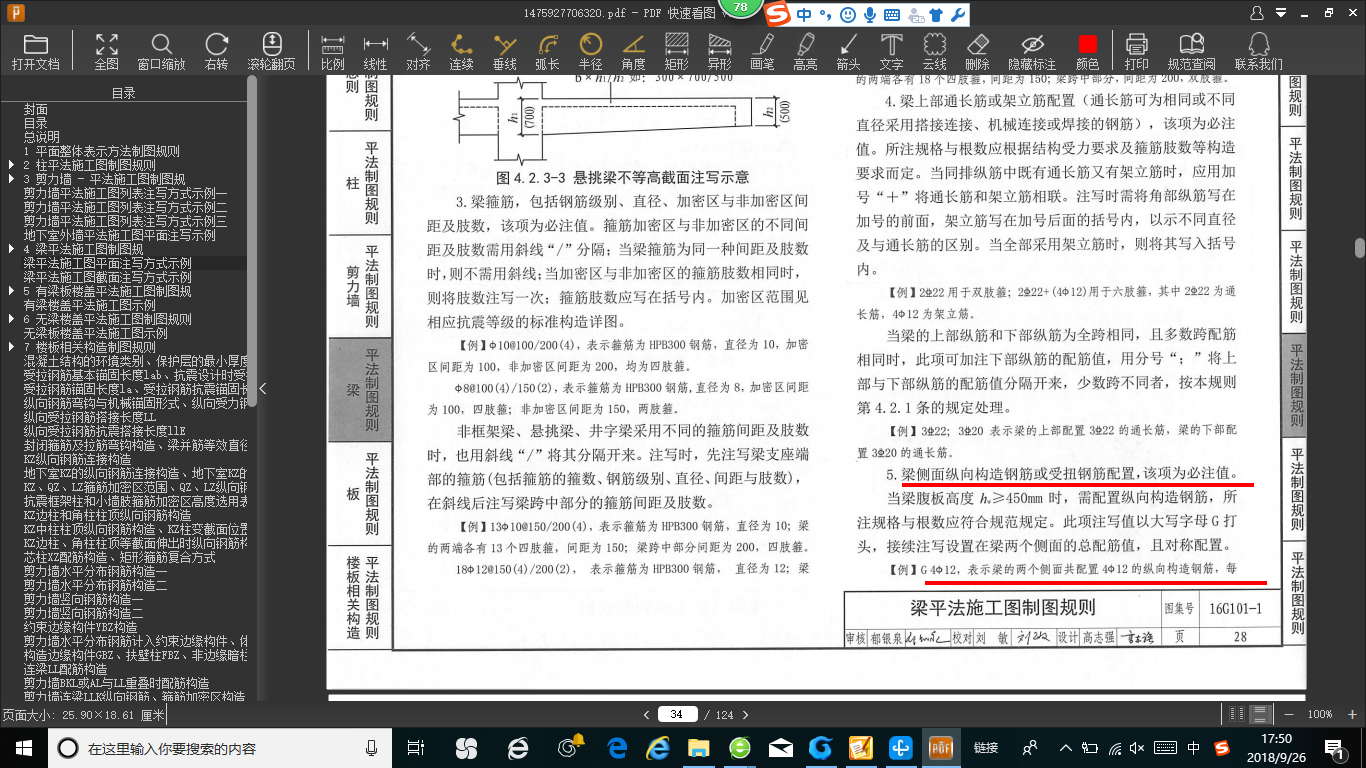Screen dimensions: 1366x768
Task: Click the page number field showing 34
Action: [x=678, y=714]
